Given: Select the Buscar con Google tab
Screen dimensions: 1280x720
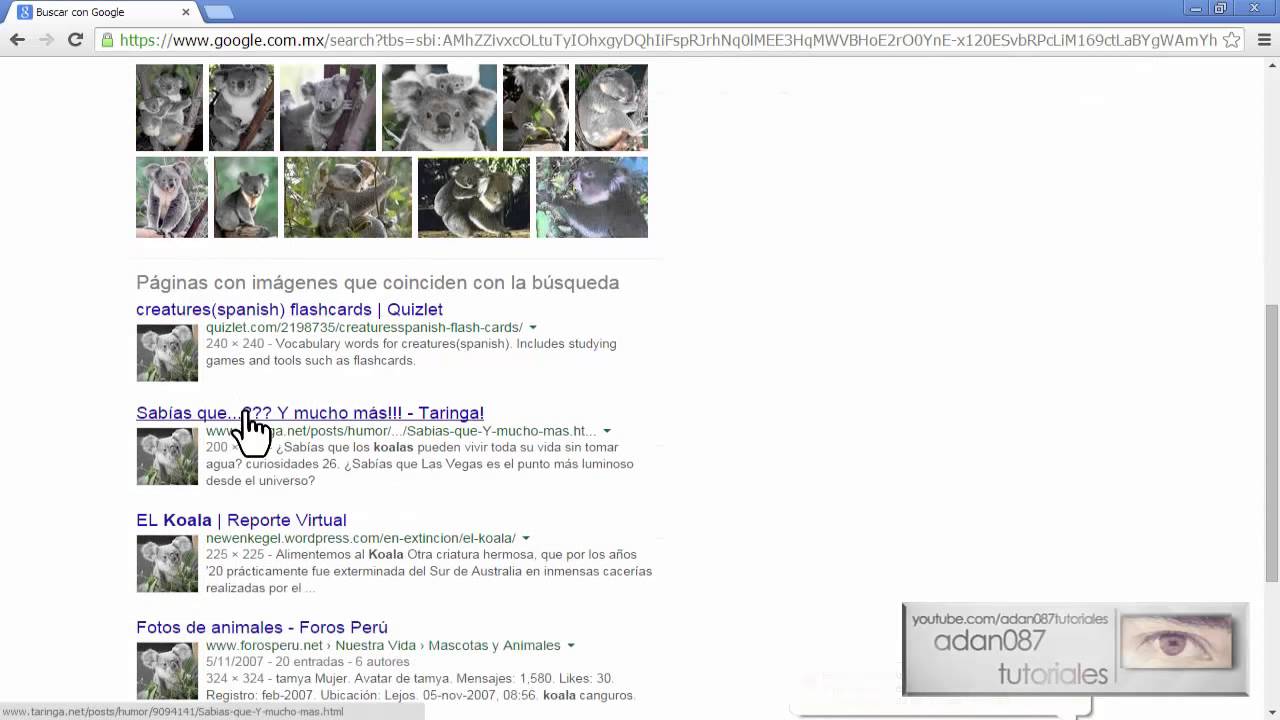Looking at the screenshot, I should tap(100, 12).
